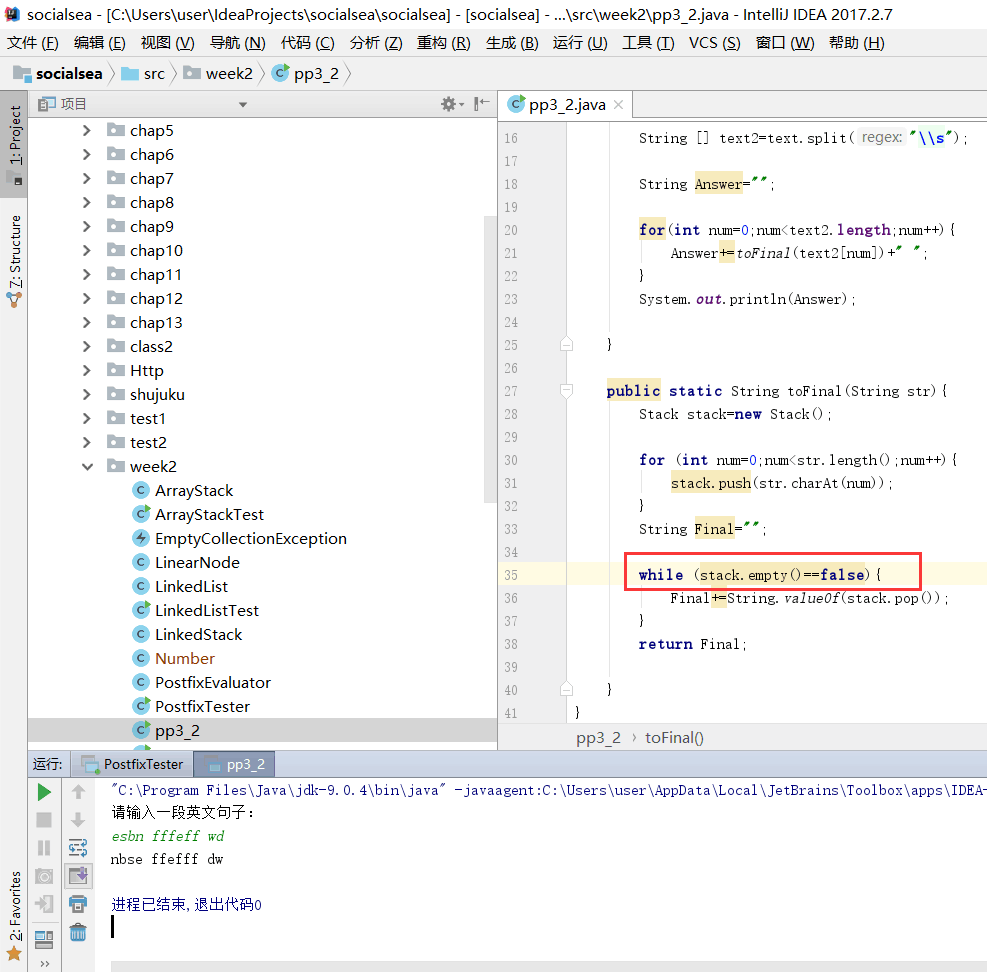Open the 视图 (V) menu
The height and width of the screenshot is (972, 987).
coord(167,43)
